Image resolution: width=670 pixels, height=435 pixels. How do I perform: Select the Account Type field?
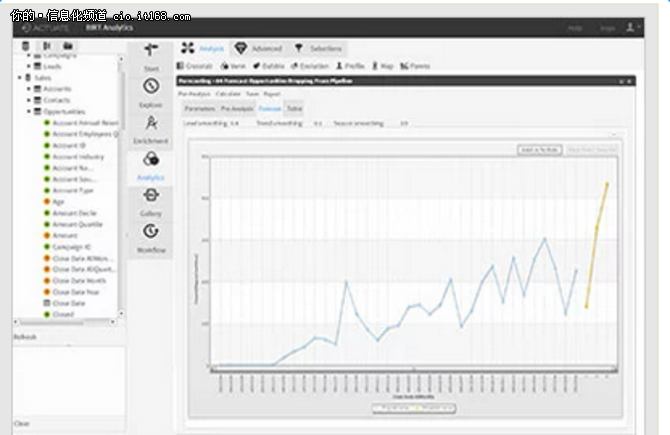point(73,191)
